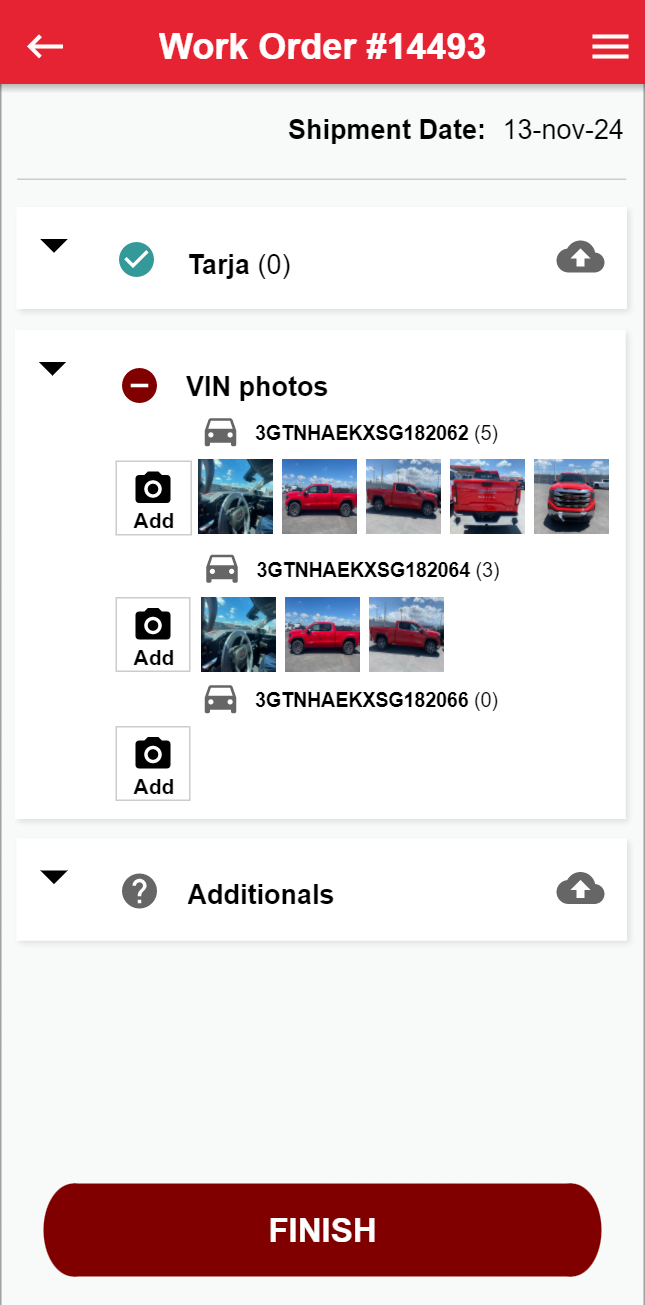Go back using the header arrow
645x1305 pixels.
coord(45,46)
